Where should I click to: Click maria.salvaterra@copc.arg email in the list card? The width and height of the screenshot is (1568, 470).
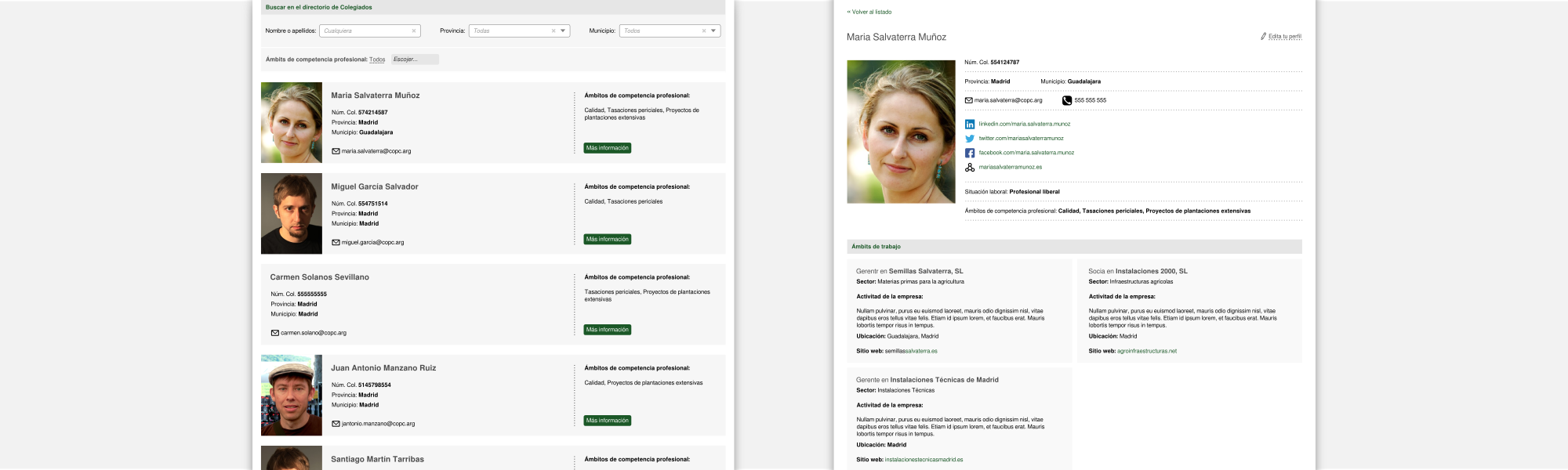pyautogui.click(x=376, y=151)
